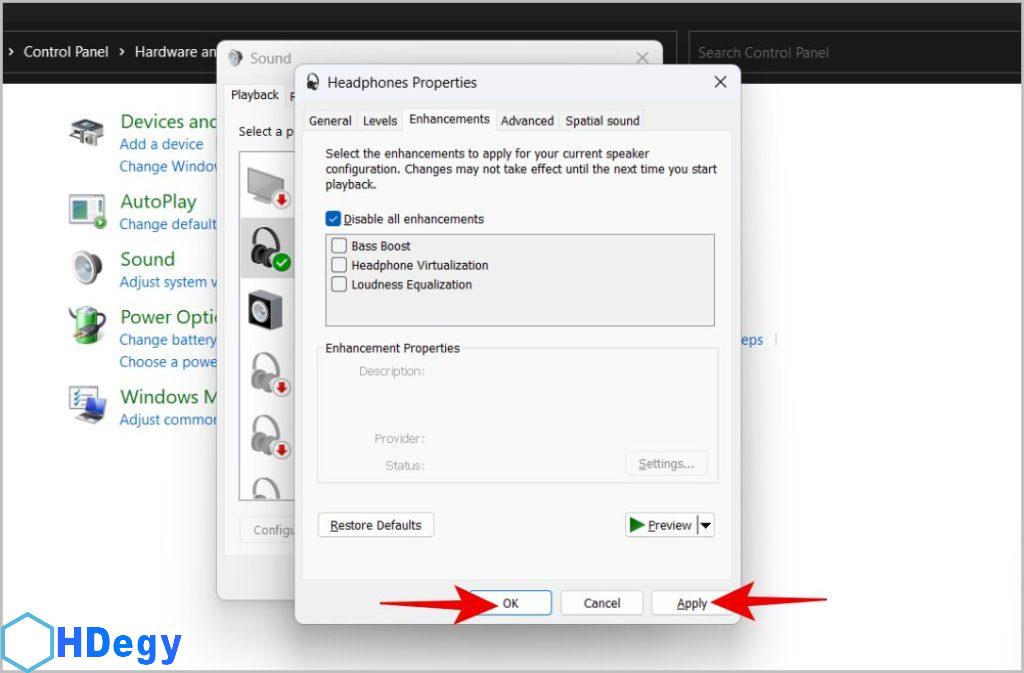Check the Loudness Equalization option
1024x673 pixels.
339,285
